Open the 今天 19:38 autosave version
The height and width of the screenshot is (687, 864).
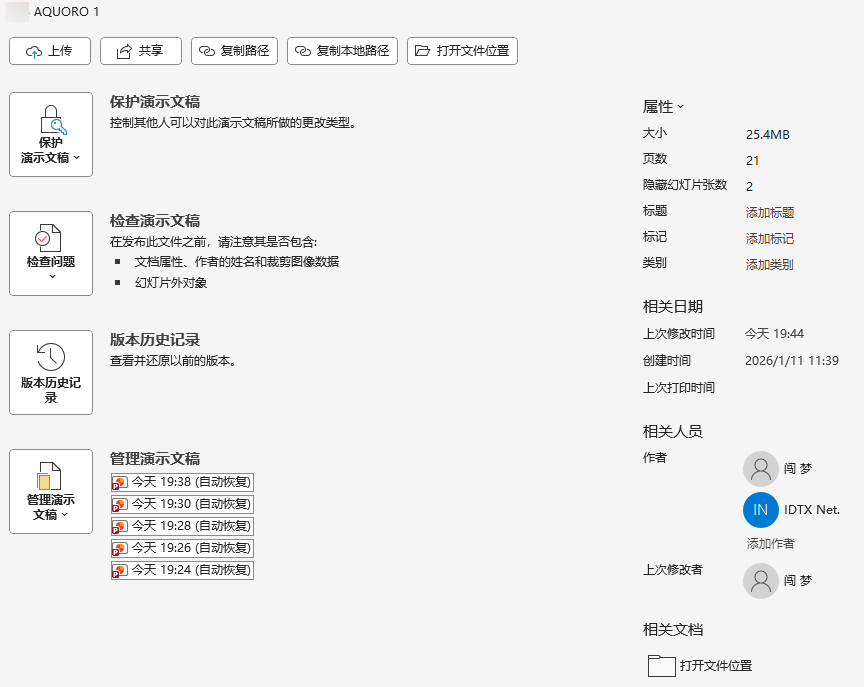(182, 482)
